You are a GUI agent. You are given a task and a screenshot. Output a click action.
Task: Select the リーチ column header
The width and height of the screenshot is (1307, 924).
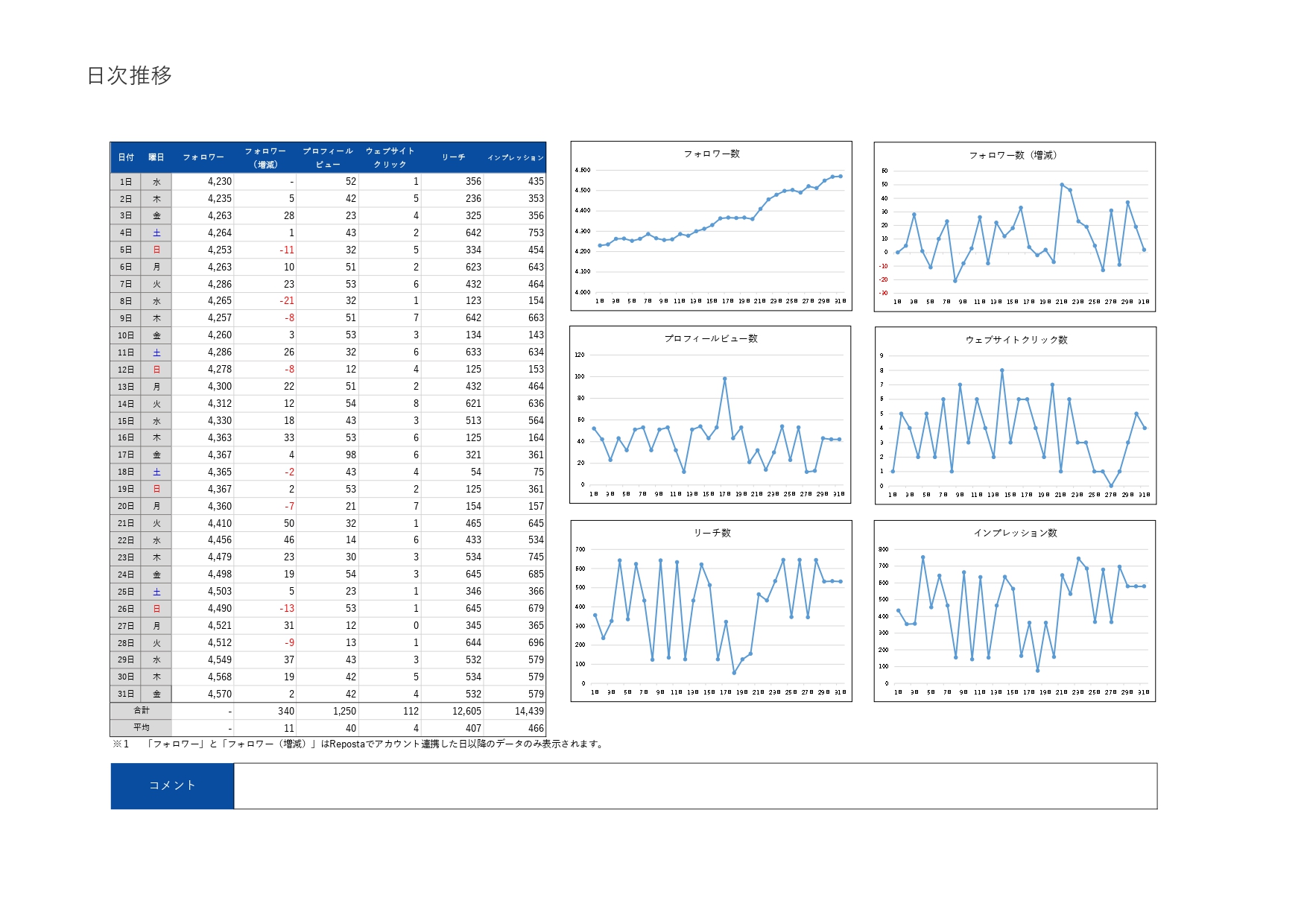(x=453, y=157)
